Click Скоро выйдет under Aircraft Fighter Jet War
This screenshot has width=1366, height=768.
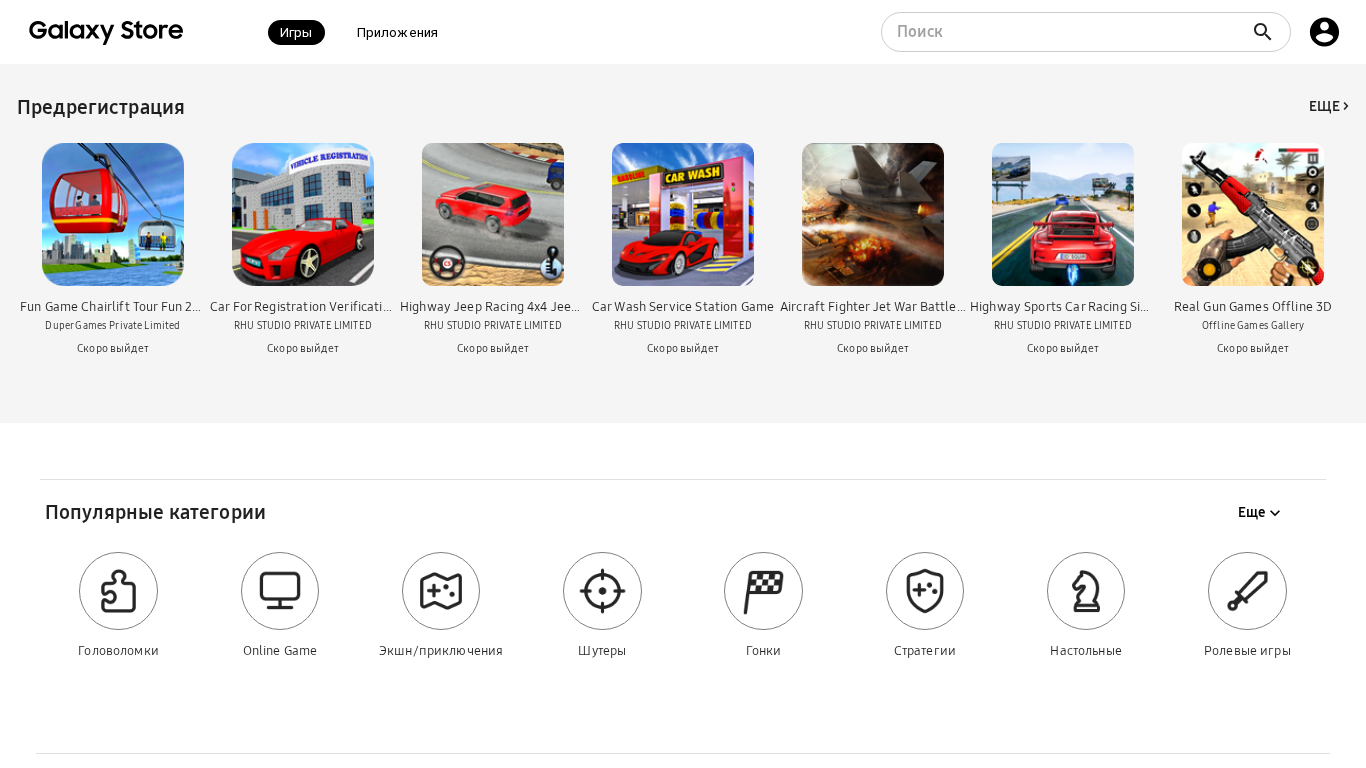click(873, 349)
